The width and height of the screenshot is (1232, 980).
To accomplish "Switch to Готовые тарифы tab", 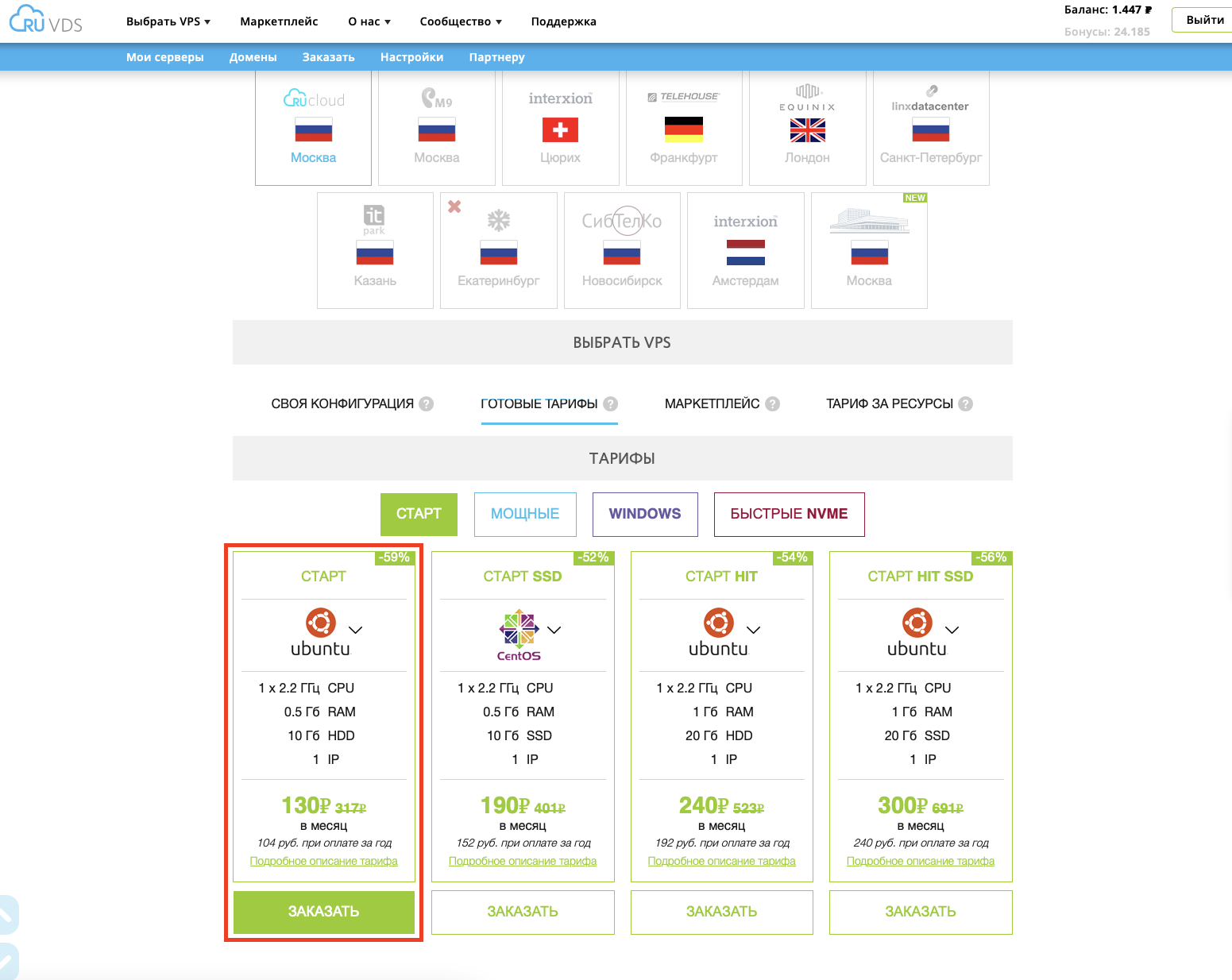I will click(x=539, y=403).
